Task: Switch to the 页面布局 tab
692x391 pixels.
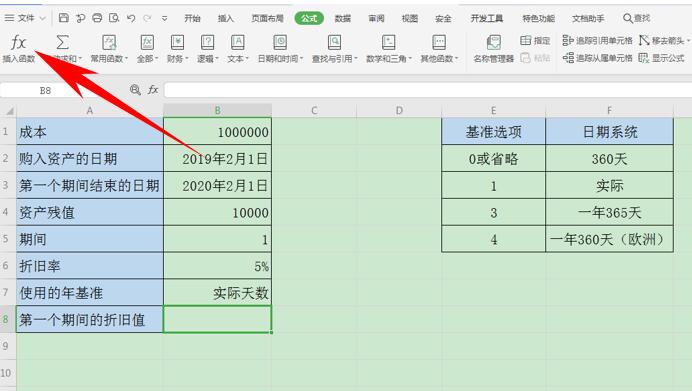Action: (x=267, y=18)
